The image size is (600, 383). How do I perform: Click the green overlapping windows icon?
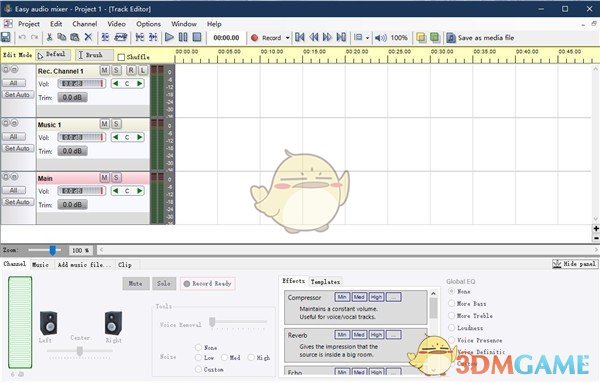(434, 37)
